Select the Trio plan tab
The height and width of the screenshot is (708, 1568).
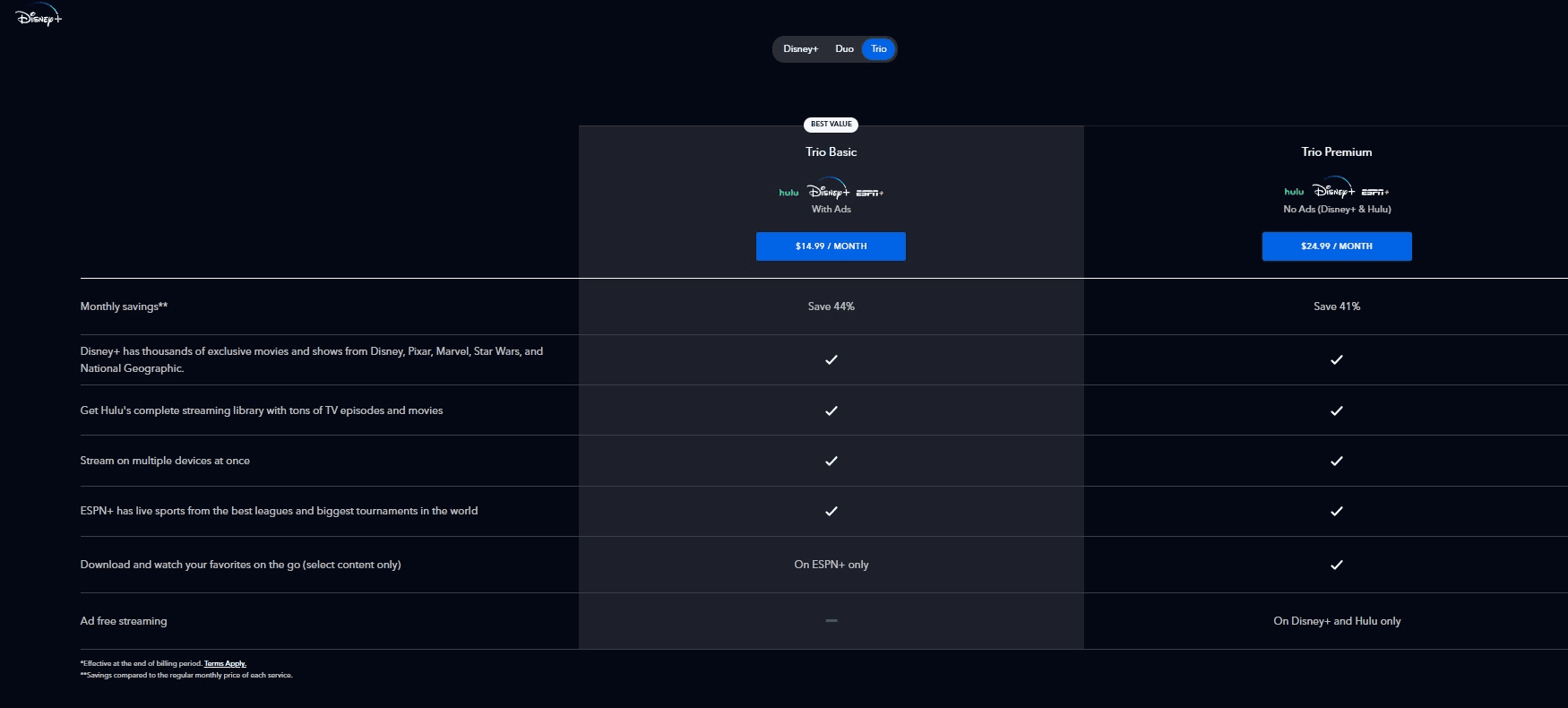click(879, 49)
